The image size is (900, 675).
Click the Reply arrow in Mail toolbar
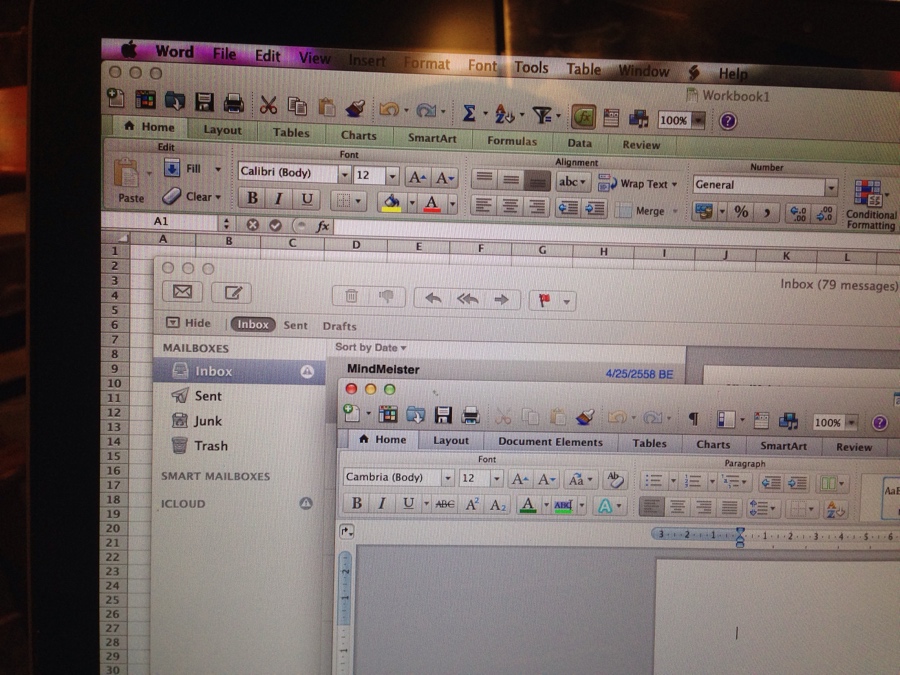point(433,298)
